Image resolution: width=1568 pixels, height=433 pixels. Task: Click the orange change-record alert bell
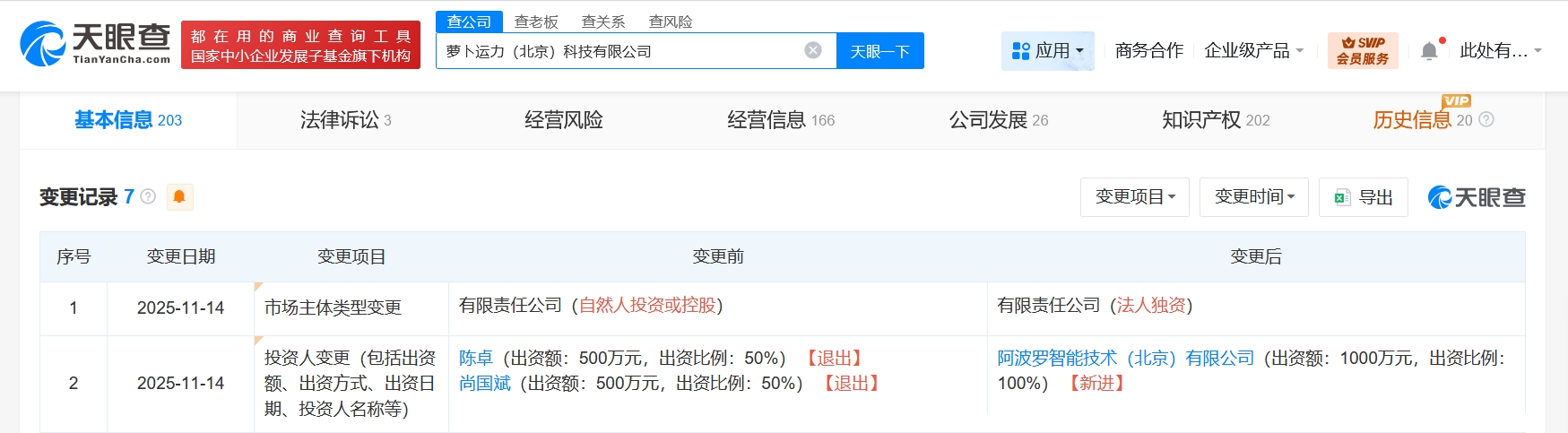click(x=179, y=196)
